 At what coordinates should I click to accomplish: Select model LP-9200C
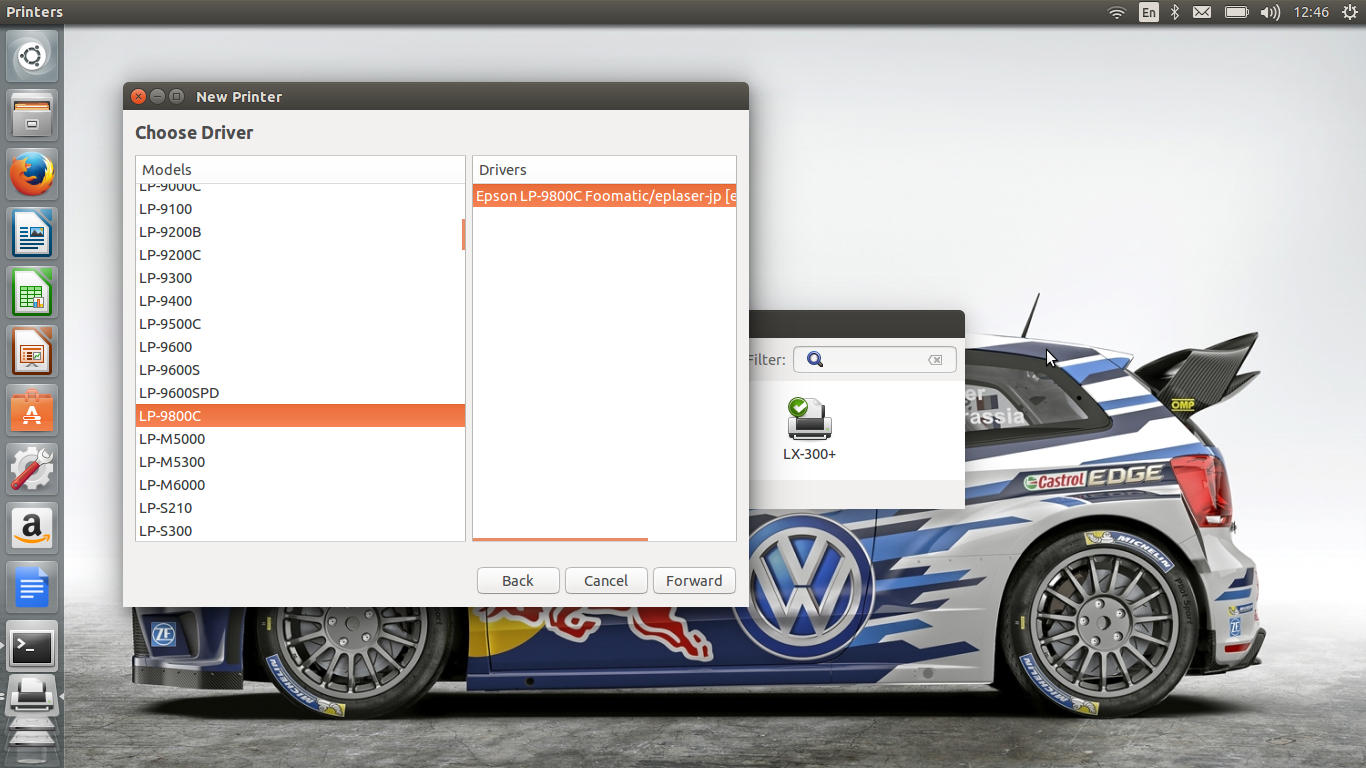[x=300, y=255]
